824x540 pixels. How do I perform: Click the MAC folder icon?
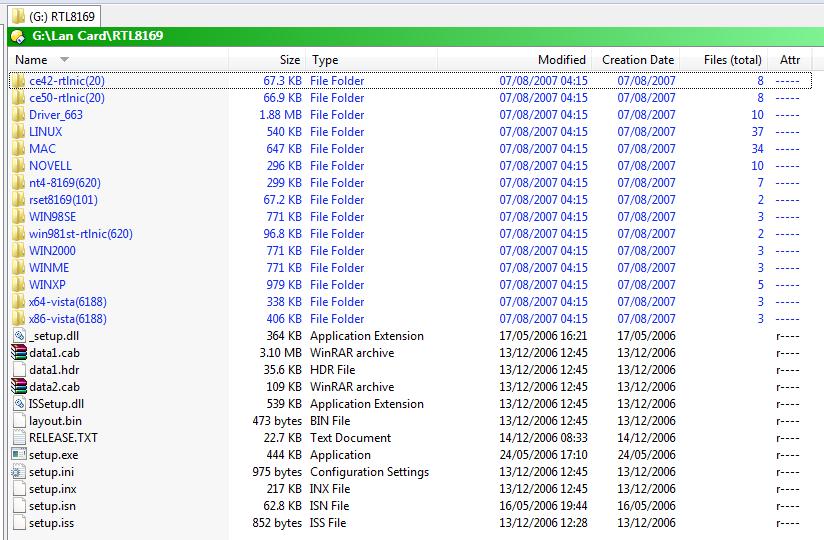[x=18, y=149]
